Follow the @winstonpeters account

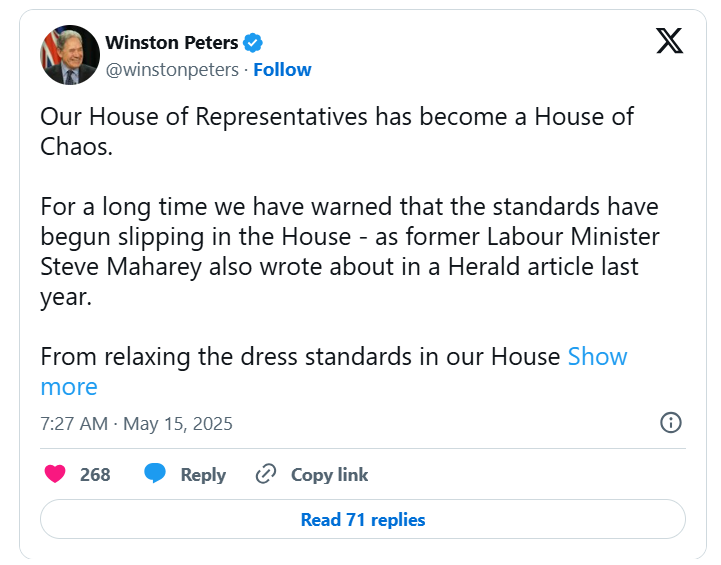click(x=282, y=70)
